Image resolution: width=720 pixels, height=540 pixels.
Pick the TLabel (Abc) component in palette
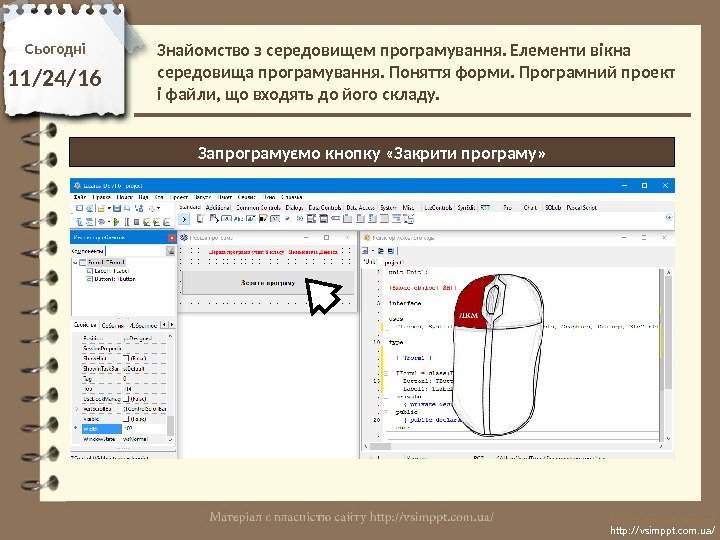[x=238, y=219]
